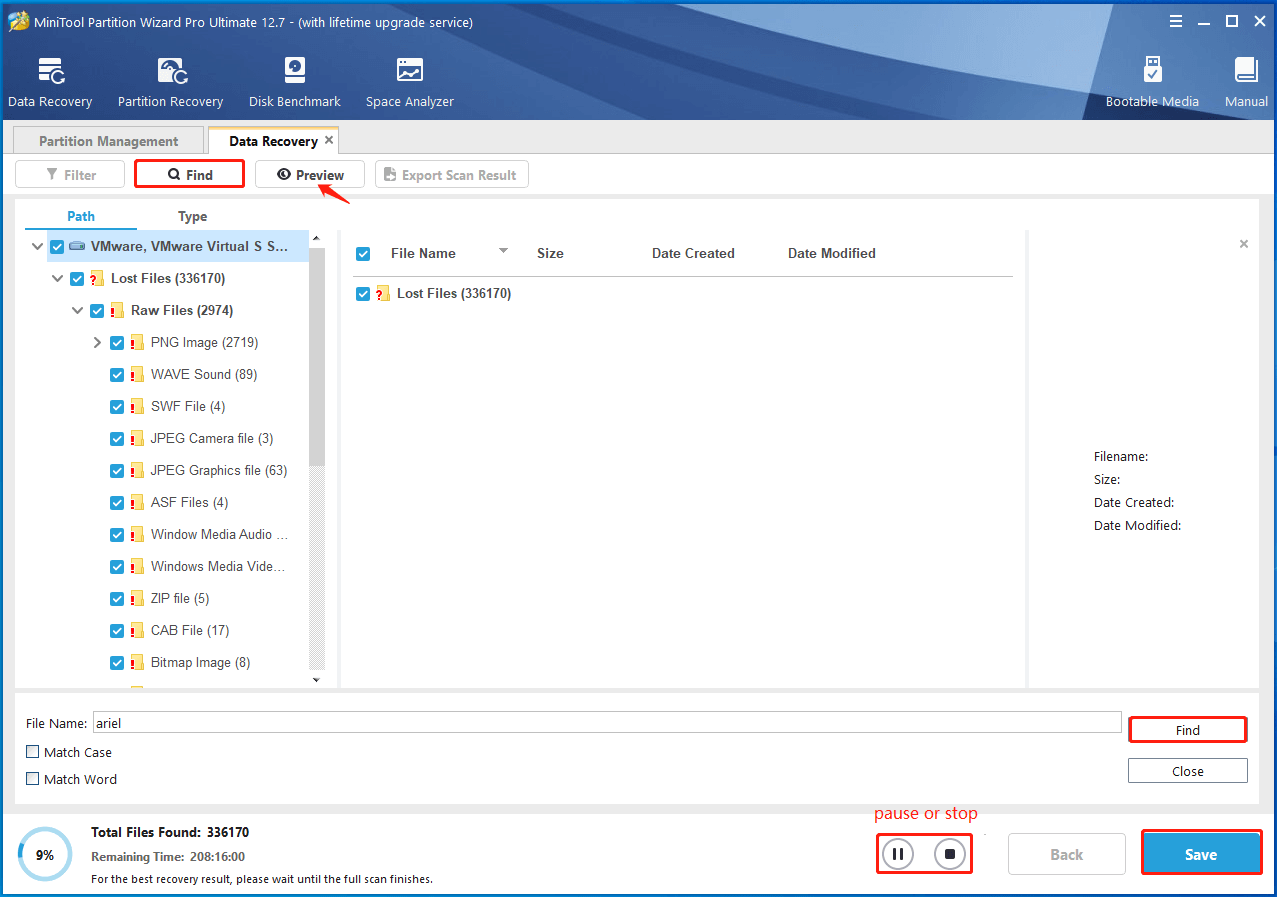Click the File Name search input field

(x=607, y=723)
